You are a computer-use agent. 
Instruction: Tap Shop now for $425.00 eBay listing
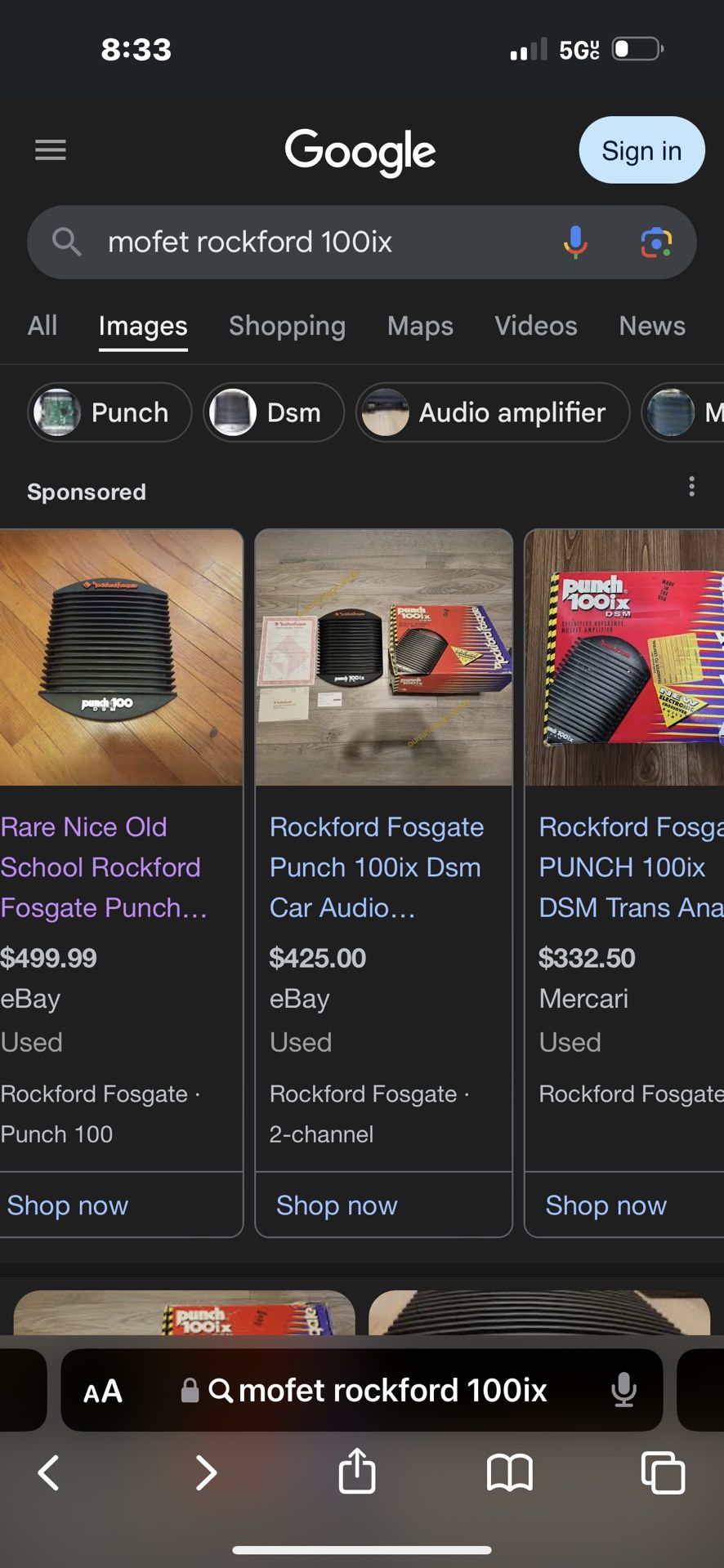coord(337,1205)
